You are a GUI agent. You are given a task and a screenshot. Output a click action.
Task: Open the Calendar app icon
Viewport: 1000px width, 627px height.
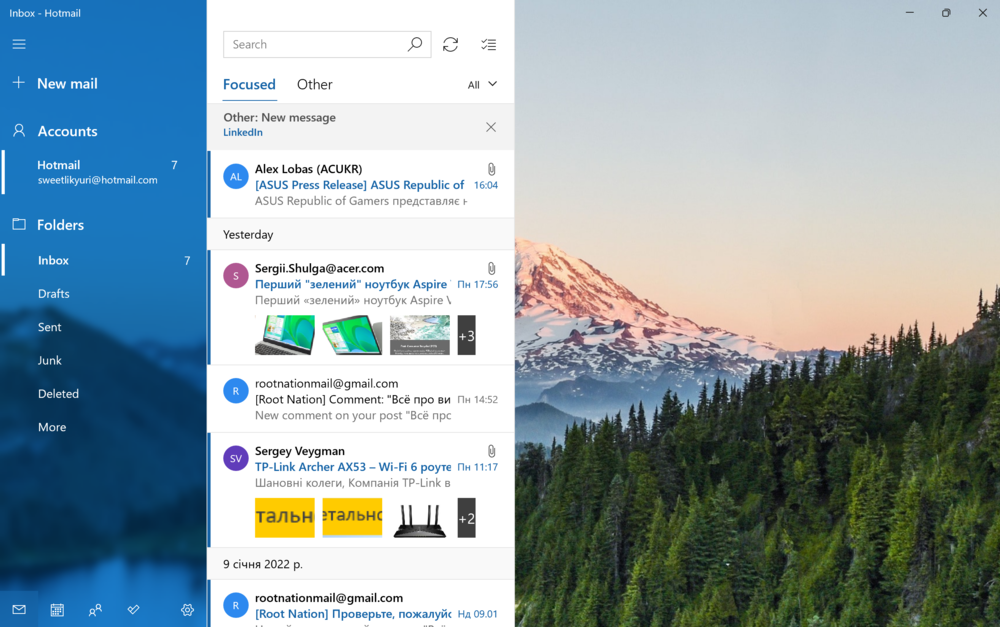pos(57,610)
